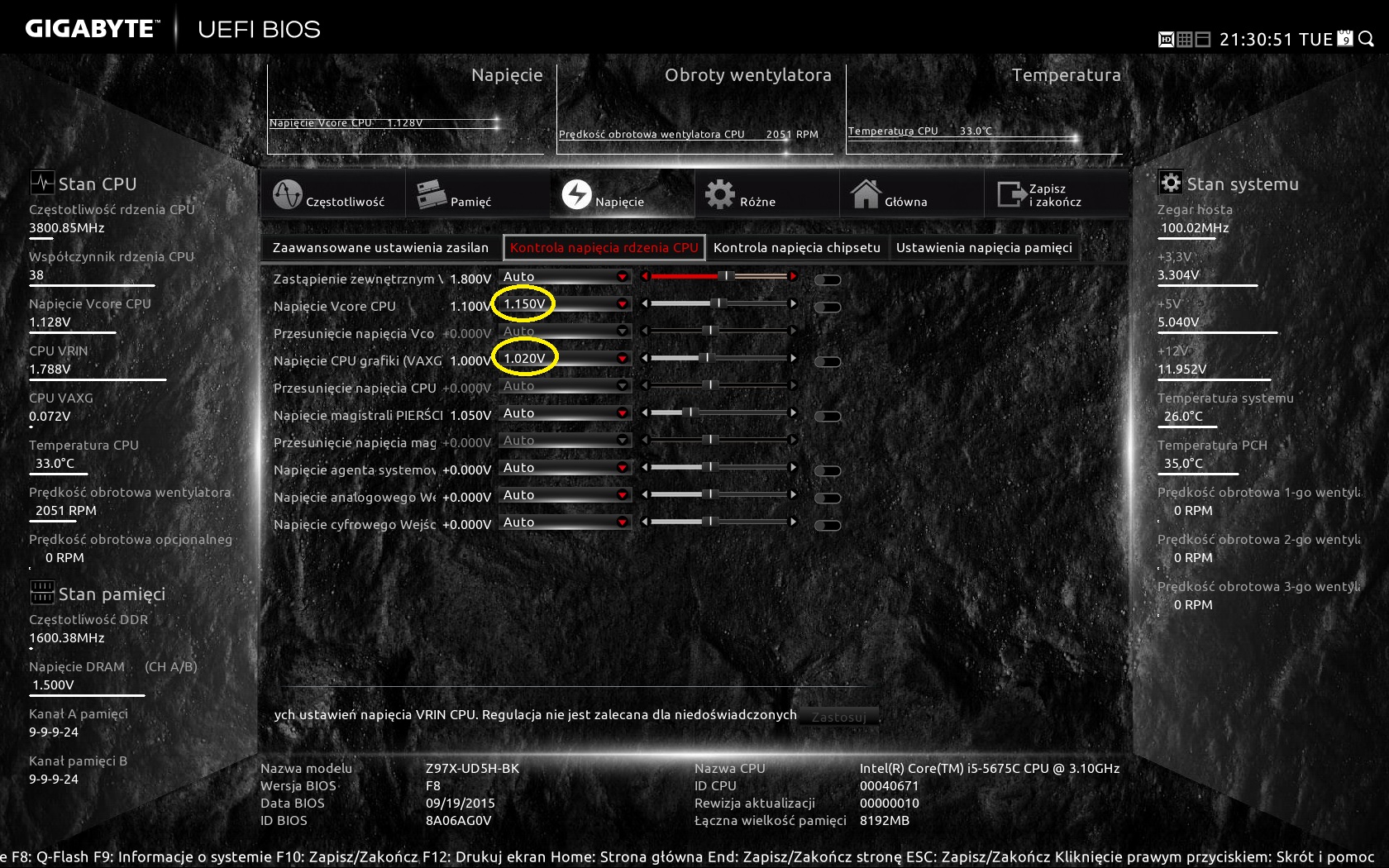This screenshot has width=1389, height=868.
Task: Click the Zastosuj apply button
Action: tap(838, 717)
